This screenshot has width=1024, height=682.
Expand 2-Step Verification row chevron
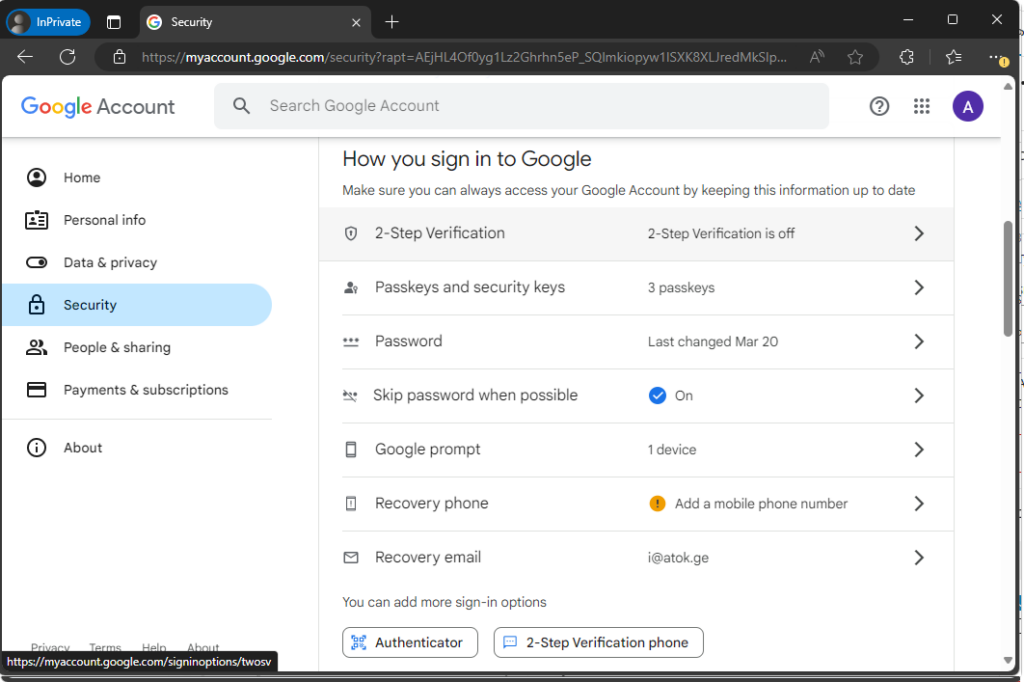[919, 233]
